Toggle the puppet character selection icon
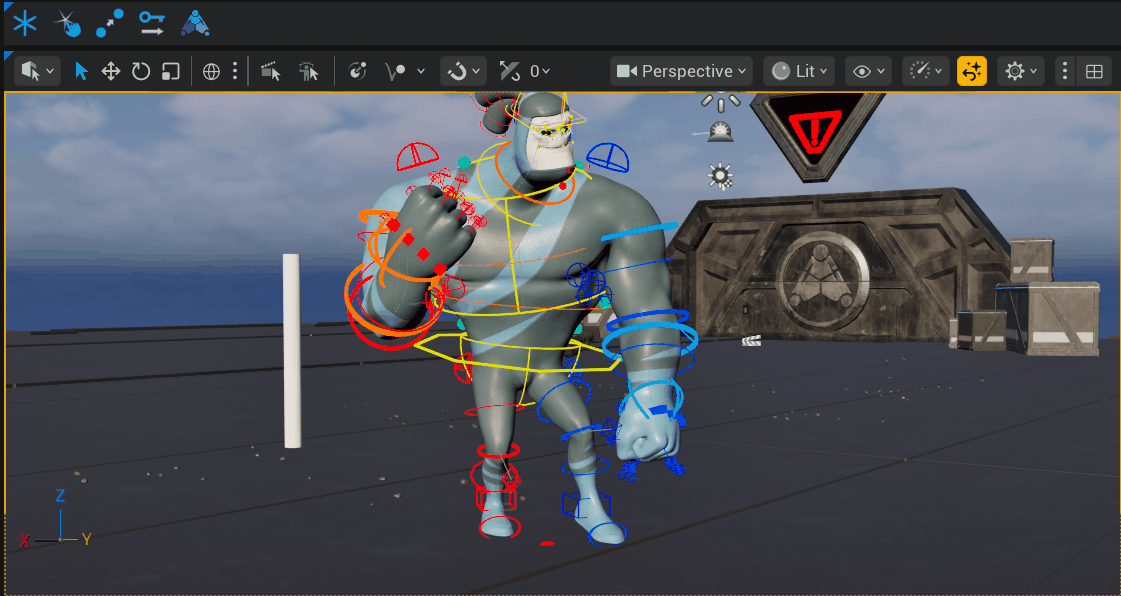 click(x=309, y=71)
